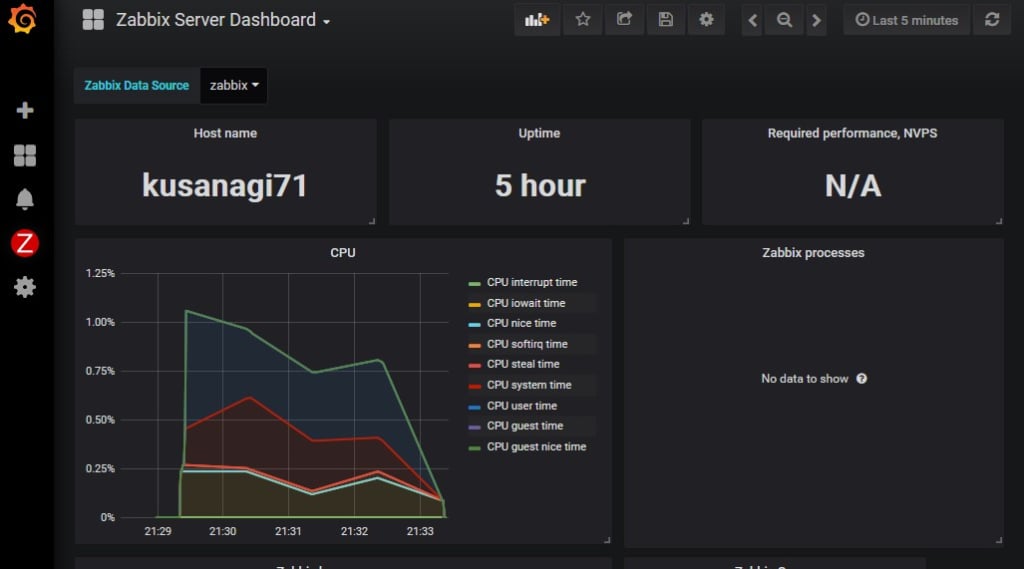Open the CPU panel title menu
This screenshot has height=569, width=1024.
tap(343, 253)
